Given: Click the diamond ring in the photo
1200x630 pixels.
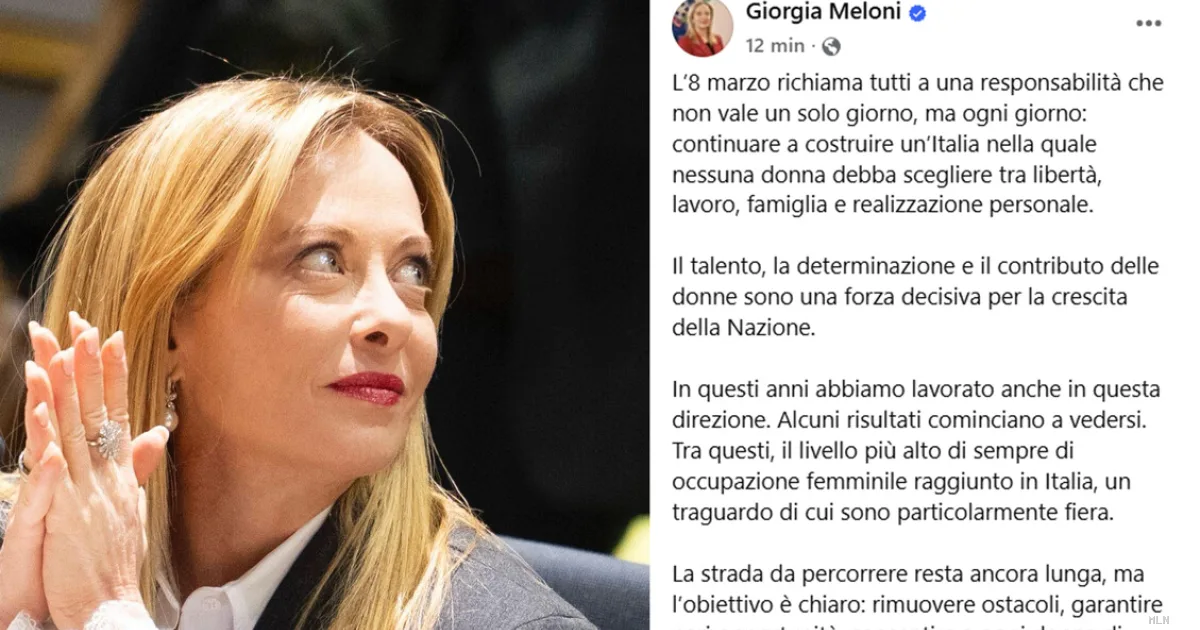Looking at the screenshot, I should click(107, 439).
